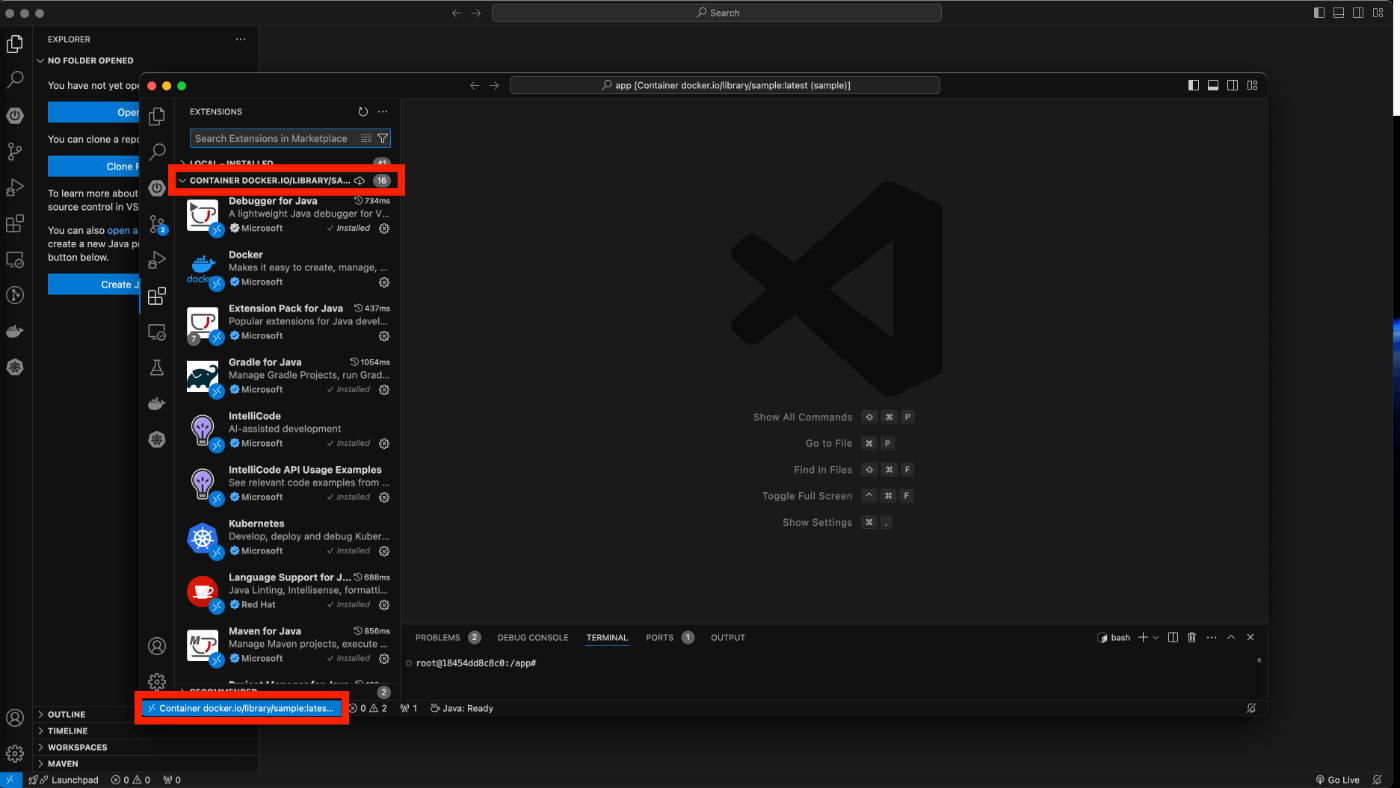Open launch profile dropdown next to new terminal
This screenshot has height=788, width=1400.
click(1156, 637)
